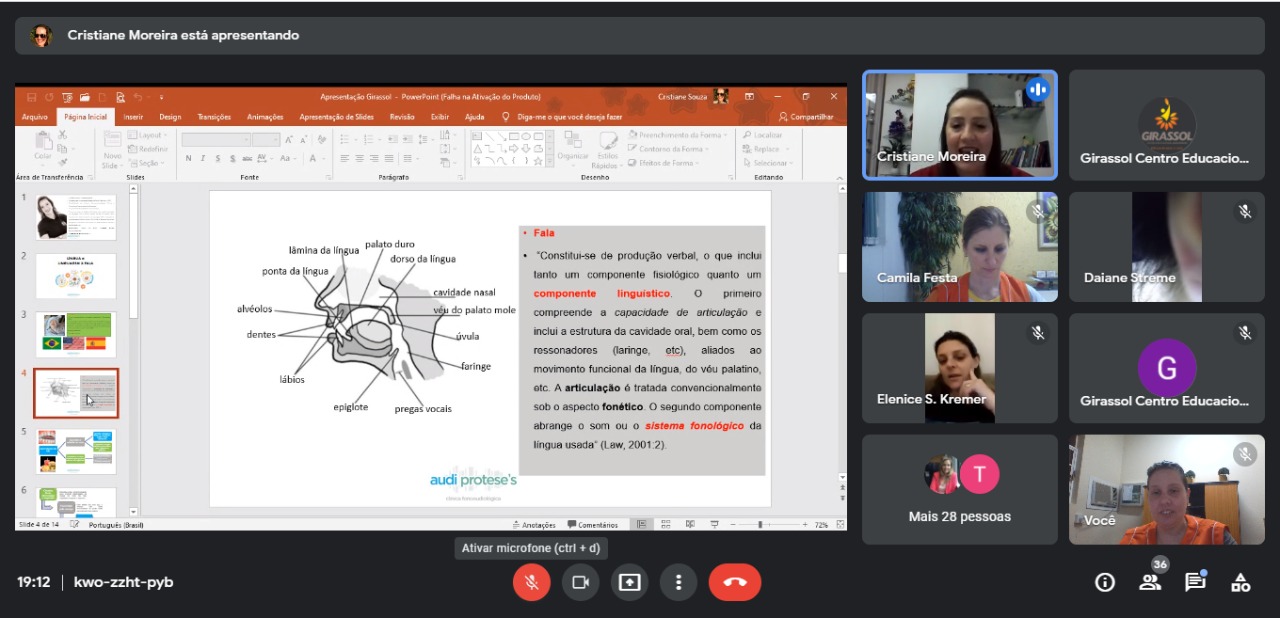
Task: Click the present screen icon
Action: [629, 582]
